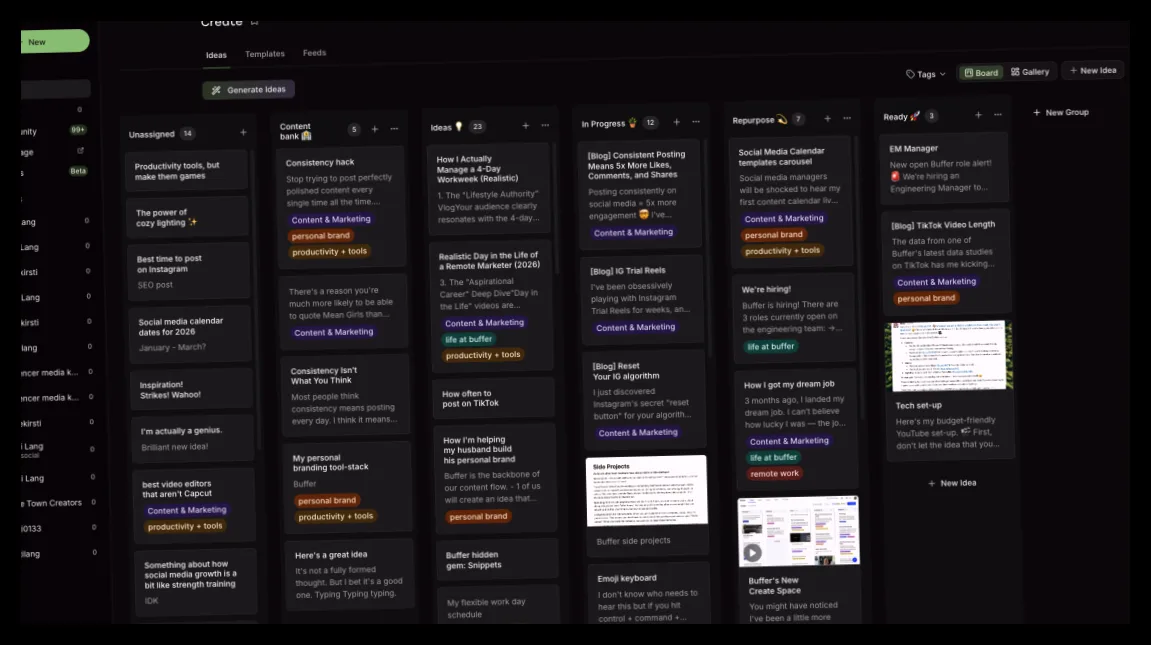
Task: Open In Progress column options menu
Action: (696, 122)
